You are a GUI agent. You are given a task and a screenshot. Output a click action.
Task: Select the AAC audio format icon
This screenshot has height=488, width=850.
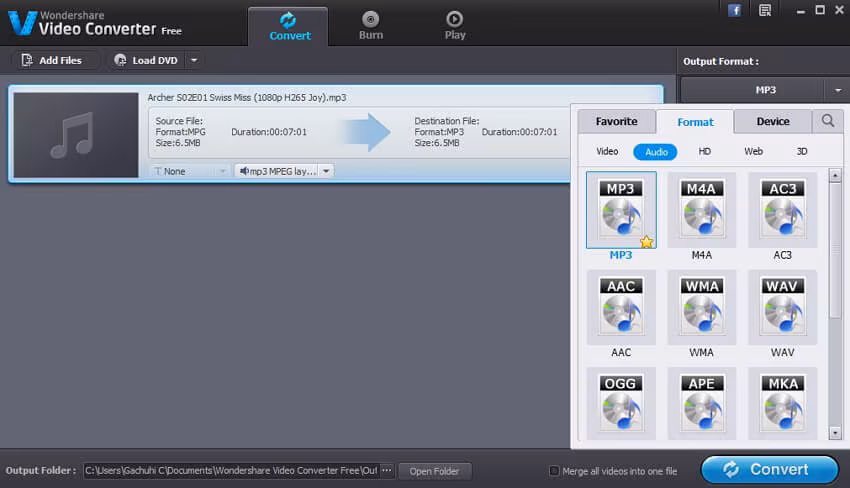[x=621, y=307]
